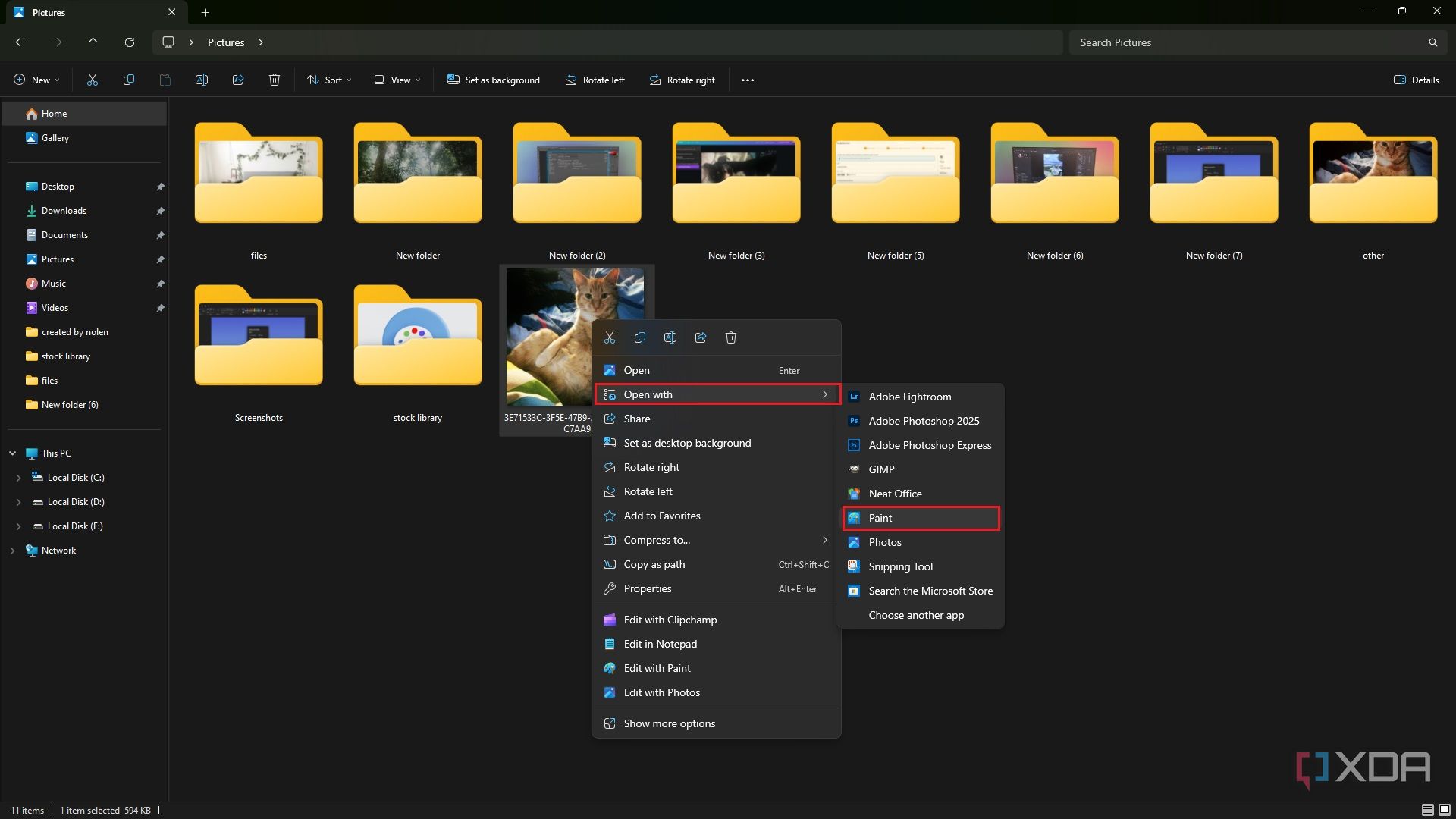Toggle the Details pane button
1456x819 pixels.
(x=1416, y=80)
